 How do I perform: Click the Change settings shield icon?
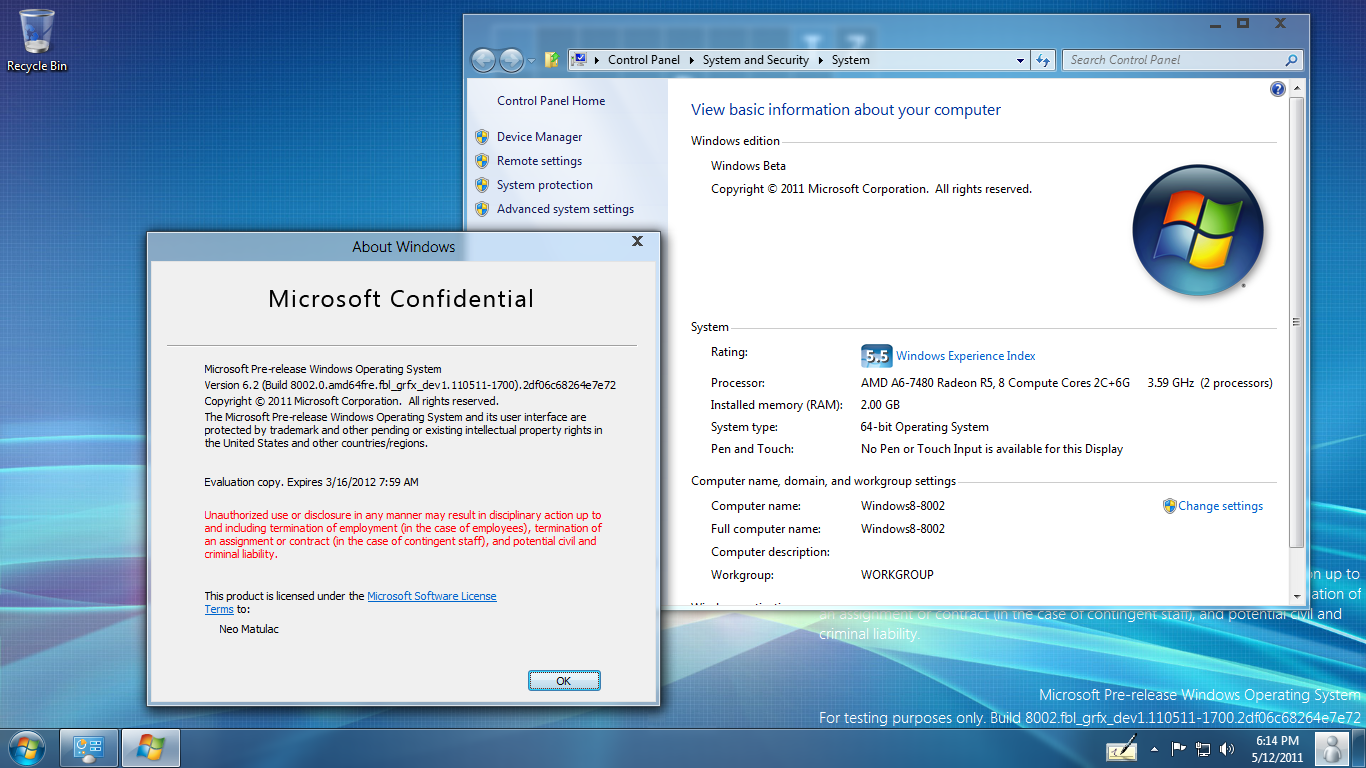tap(1168, 506)
